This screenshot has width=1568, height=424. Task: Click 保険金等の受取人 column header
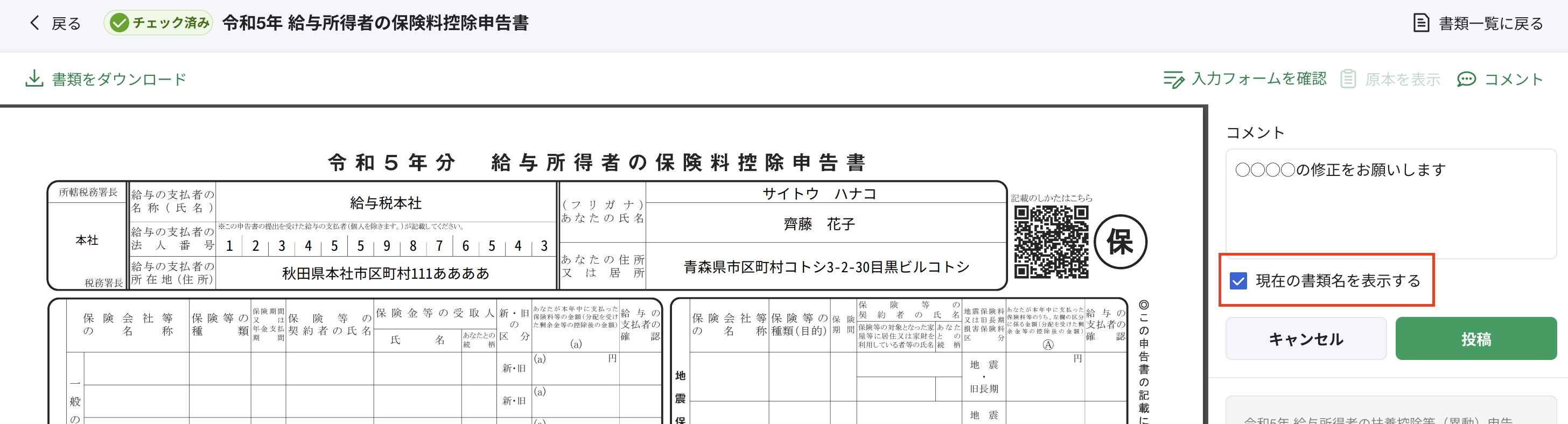(x=435, y=313)
